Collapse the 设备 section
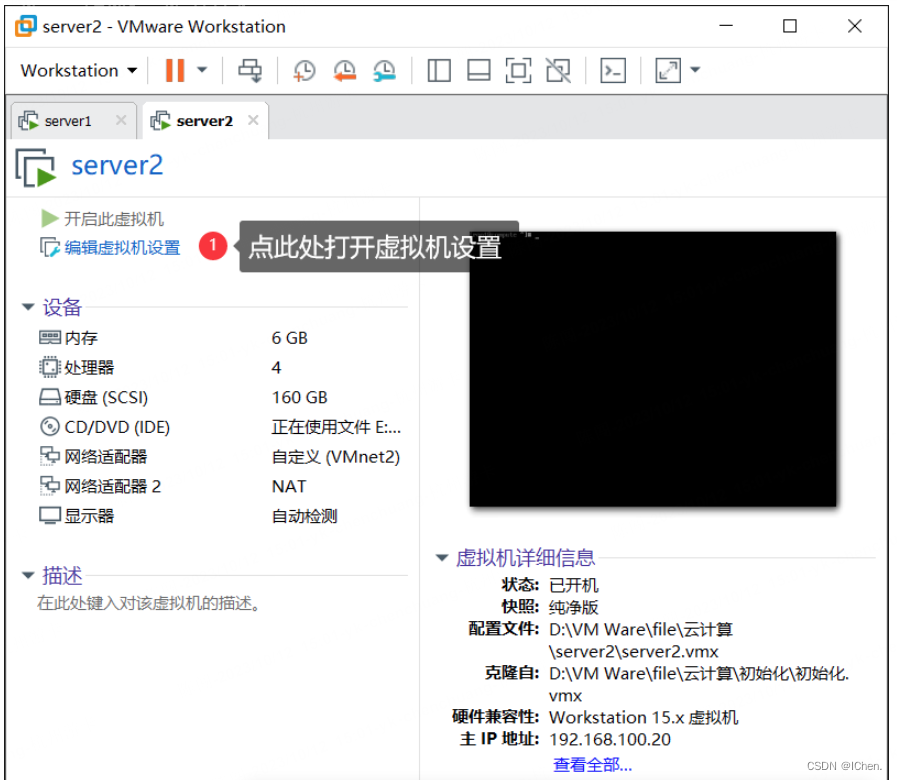This screenshot has height=780, width=897. pyautogui.click(x=28, y=307)
